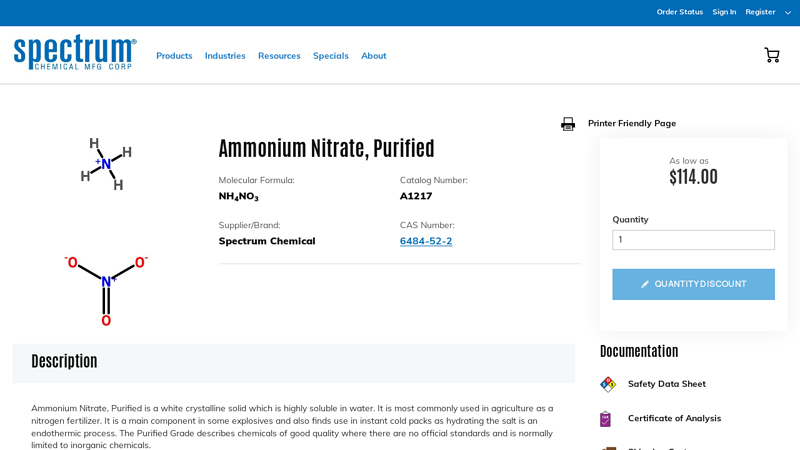Click the Spectrum Chemical supplier name
This screenshot has height=450, width=800.
tap(267, 241)
